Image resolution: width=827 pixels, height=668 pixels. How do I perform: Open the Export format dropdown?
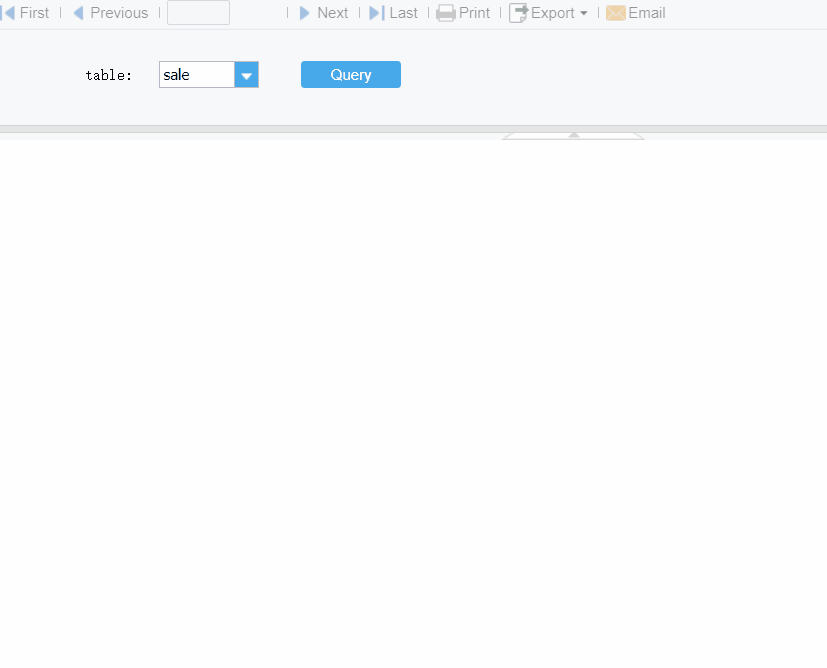585,13
